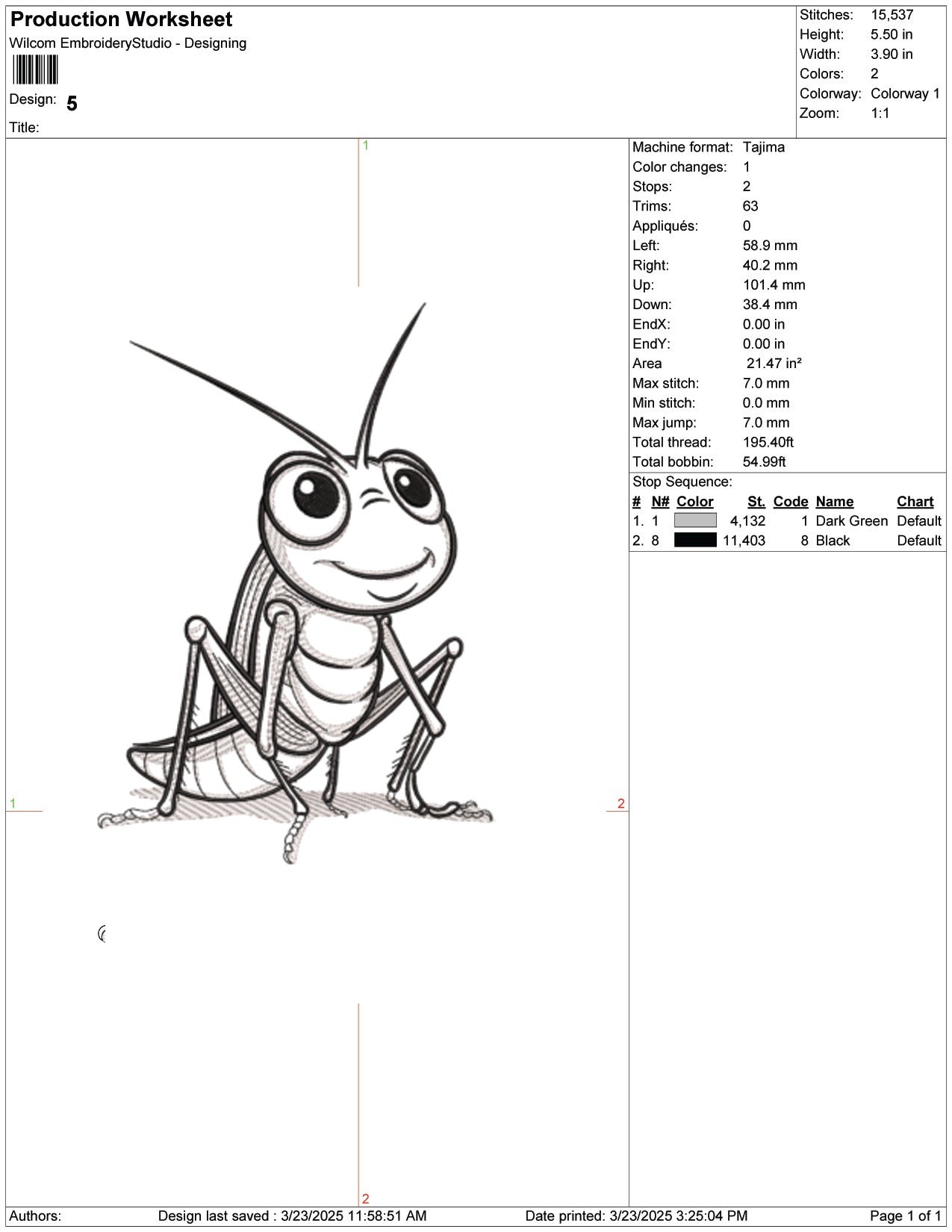Screen dimensions: 952x1232
Task: Click the Color column header
Action: coord(694,502)
